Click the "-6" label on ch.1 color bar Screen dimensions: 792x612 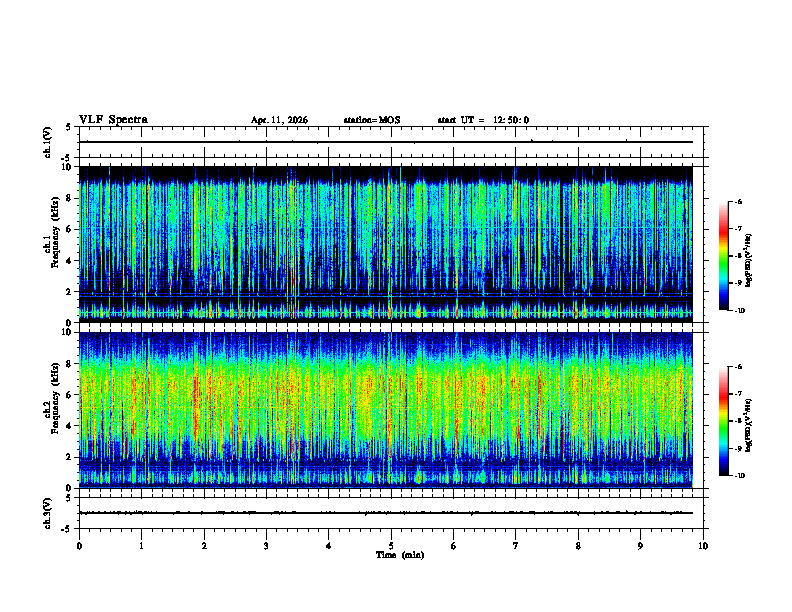click(738, 201)
